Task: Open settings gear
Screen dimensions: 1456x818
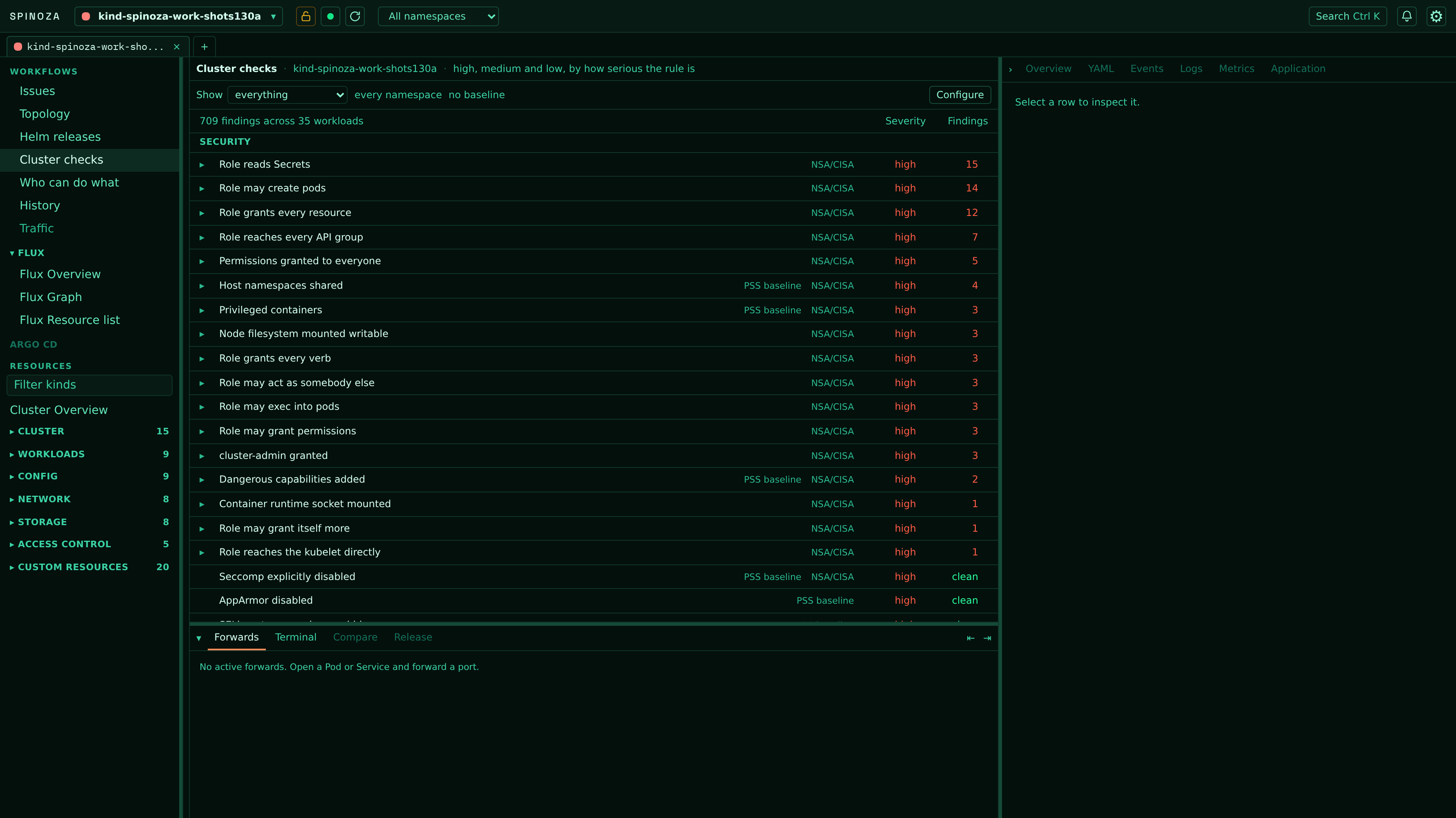Action: (1436, 16)
